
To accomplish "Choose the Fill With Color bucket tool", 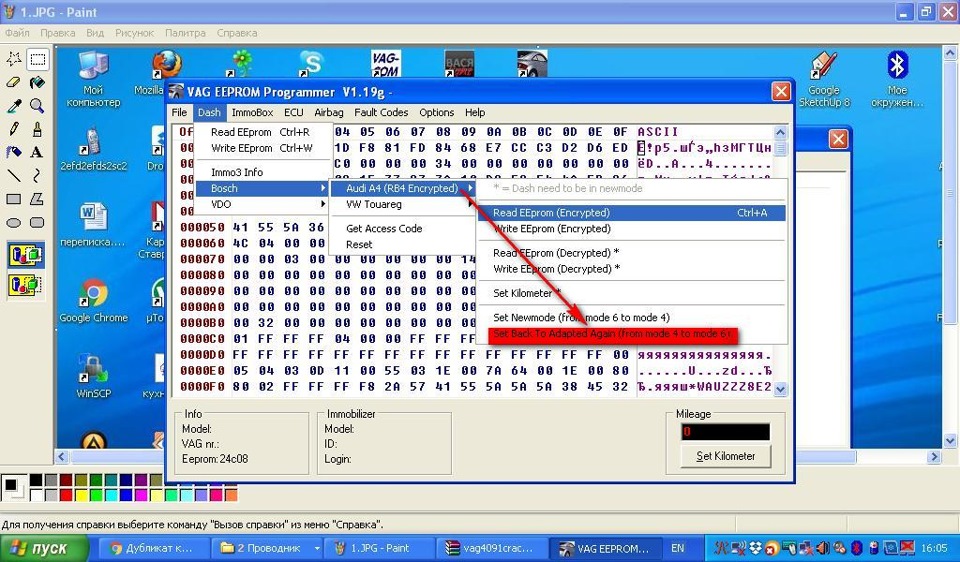I will coord(37,82).
